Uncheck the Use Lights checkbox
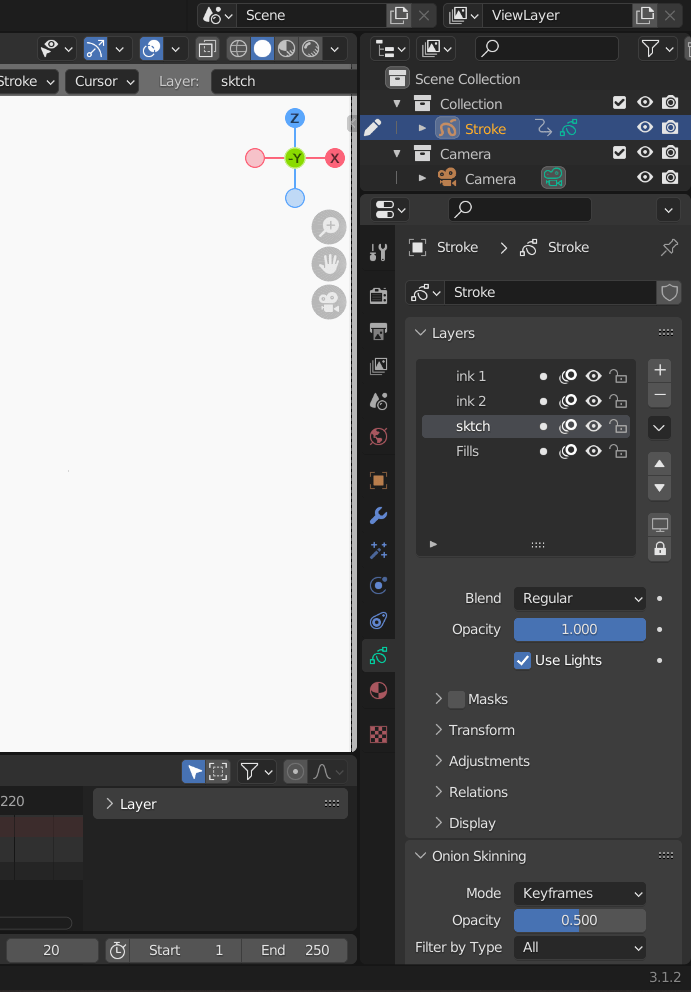Image resolution: width=691 pixels, height=992 pixels. point(522,660)
